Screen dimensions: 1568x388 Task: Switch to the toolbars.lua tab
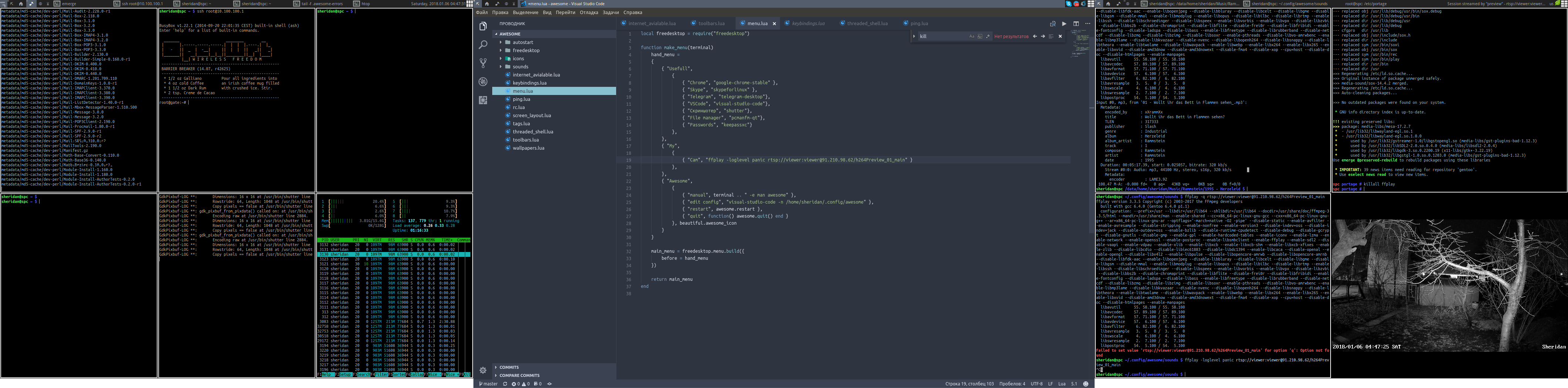(711, 24)
